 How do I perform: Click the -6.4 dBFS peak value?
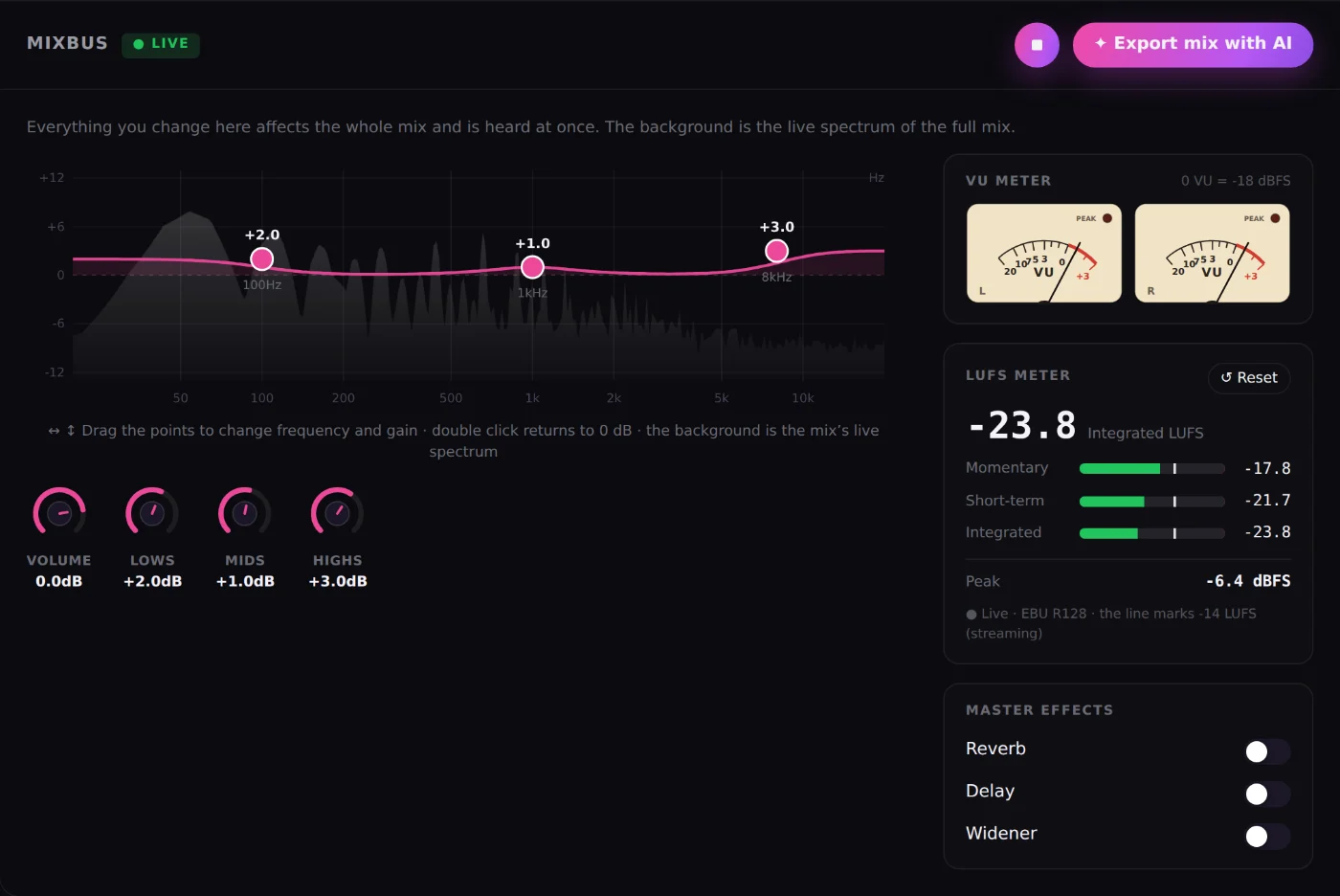point(1248,581)
